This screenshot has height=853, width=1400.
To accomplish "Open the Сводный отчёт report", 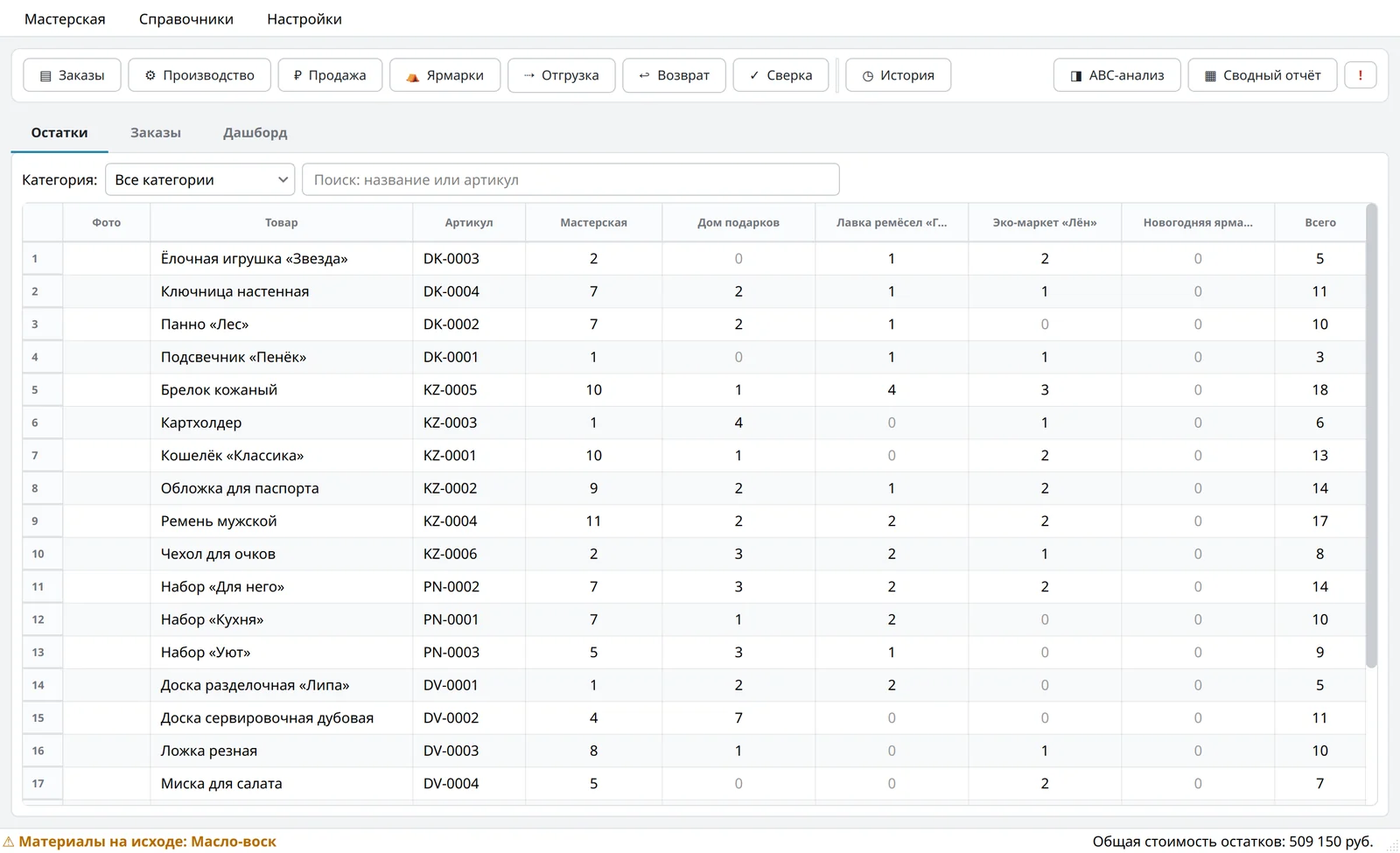I will 1263,75.
